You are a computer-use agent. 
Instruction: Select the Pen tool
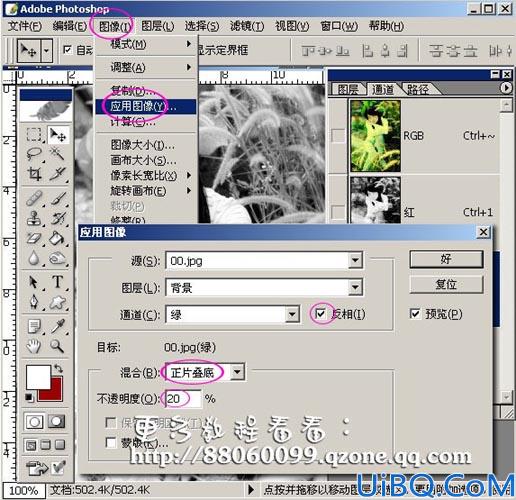[x=34, y=302]
